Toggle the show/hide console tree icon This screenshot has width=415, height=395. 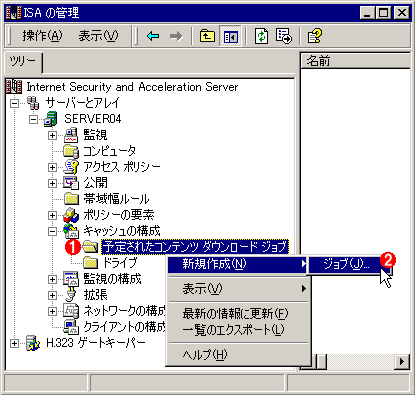(x=230, y=36)
